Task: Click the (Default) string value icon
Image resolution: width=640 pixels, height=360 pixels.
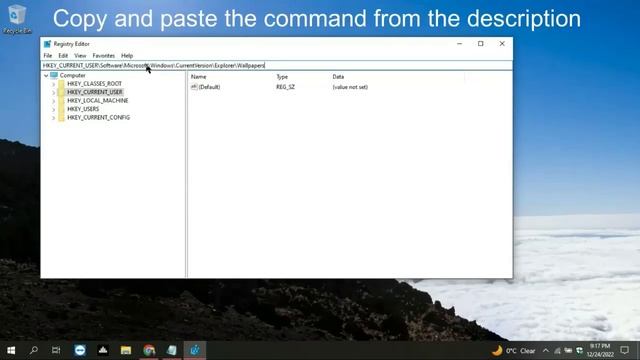Action: (194, 87)
